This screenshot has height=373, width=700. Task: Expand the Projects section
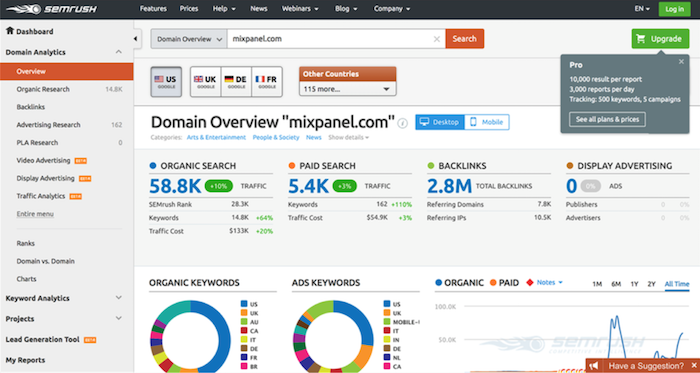(x=118, y=318)
